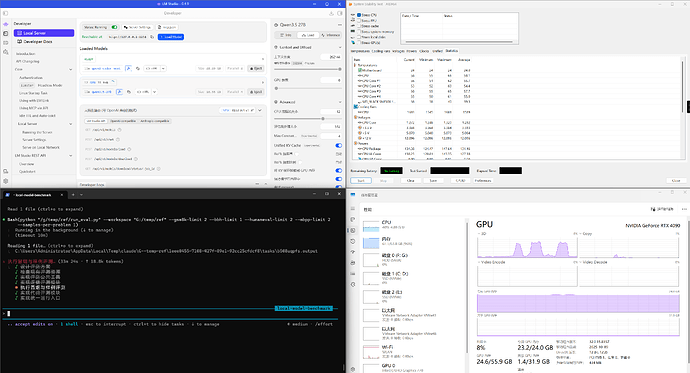Click AIDA64 Preferences button
This screenshot has width=690, height=373.
tap(483, 181)
